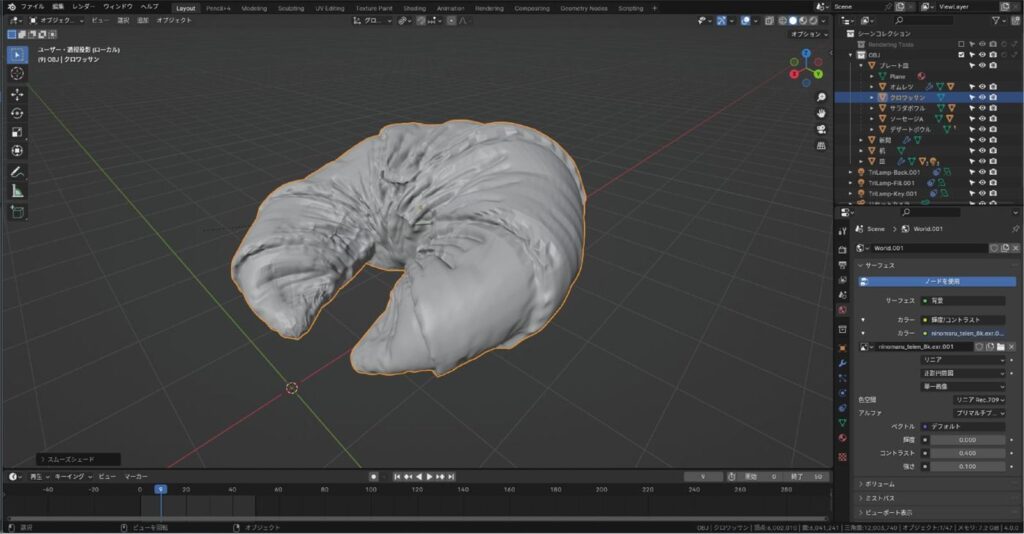
Task: Toggle visibility eye of オムレツ object
Action: click(982, 87)
